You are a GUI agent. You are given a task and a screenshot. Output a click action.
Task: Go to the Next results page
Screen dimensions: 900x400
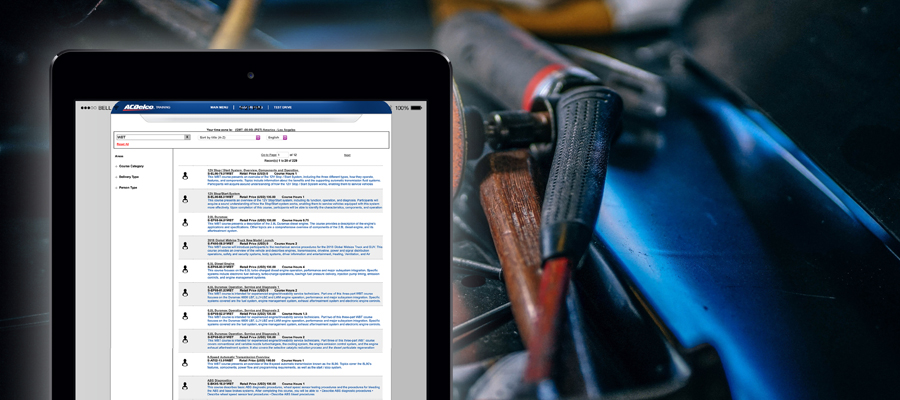[x=347, y=155]
